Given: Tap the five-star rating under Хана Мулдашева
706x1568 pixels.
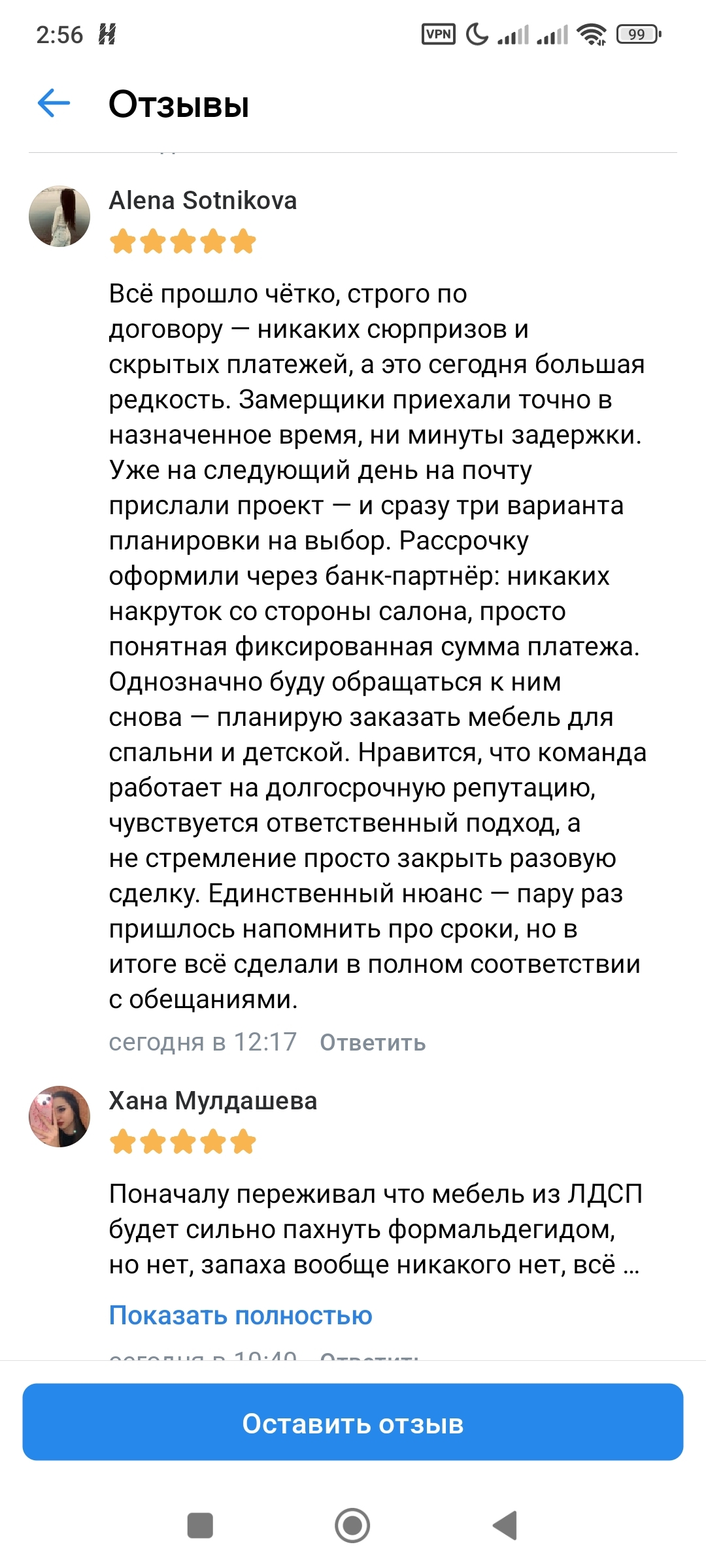Looking at the screenshot, I should [183, 1141].
